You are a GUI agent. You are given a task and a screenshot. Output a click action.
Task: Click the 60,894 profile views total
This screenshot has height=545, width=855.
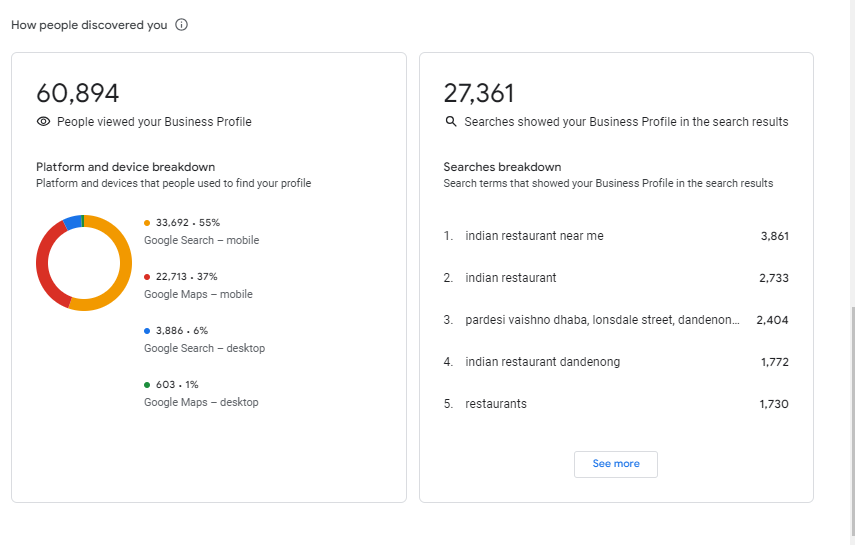coord(78,94)
